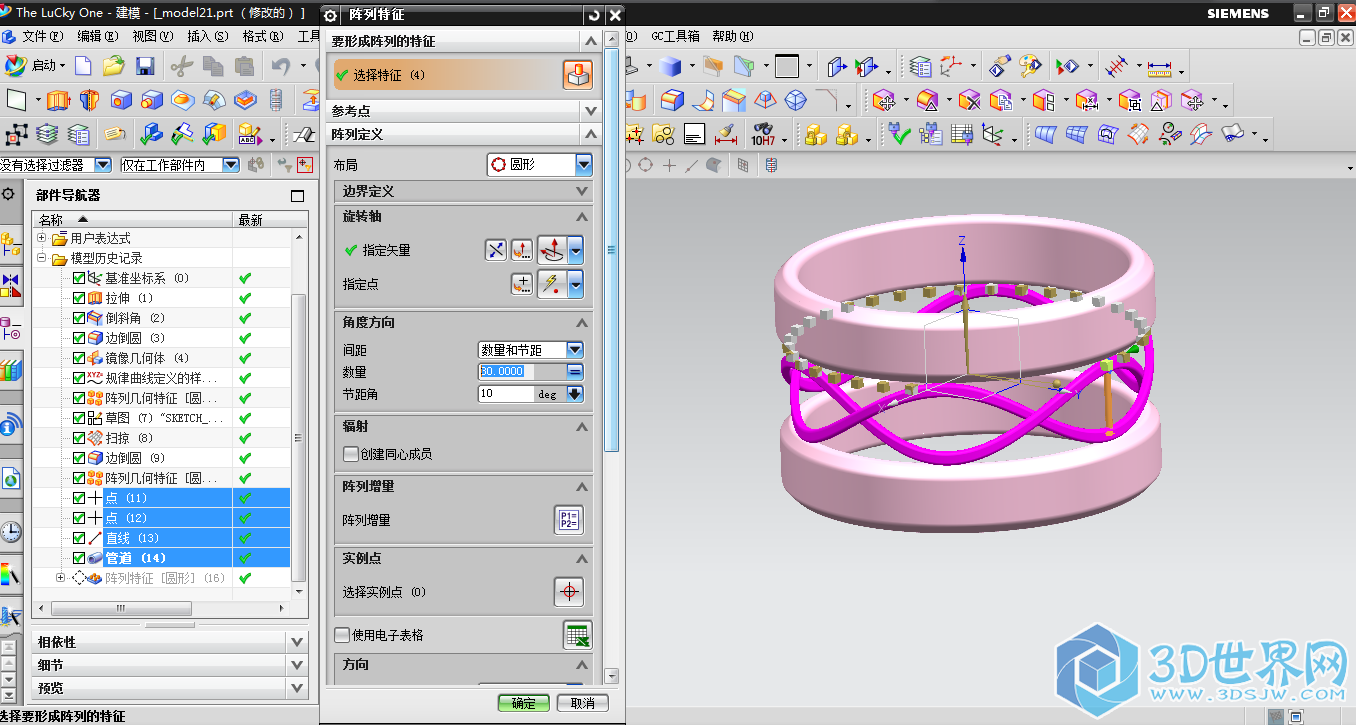Toggle checkbox for 管道 (14) feature
Screen dimensions: 1356x725
click(79, 558)
